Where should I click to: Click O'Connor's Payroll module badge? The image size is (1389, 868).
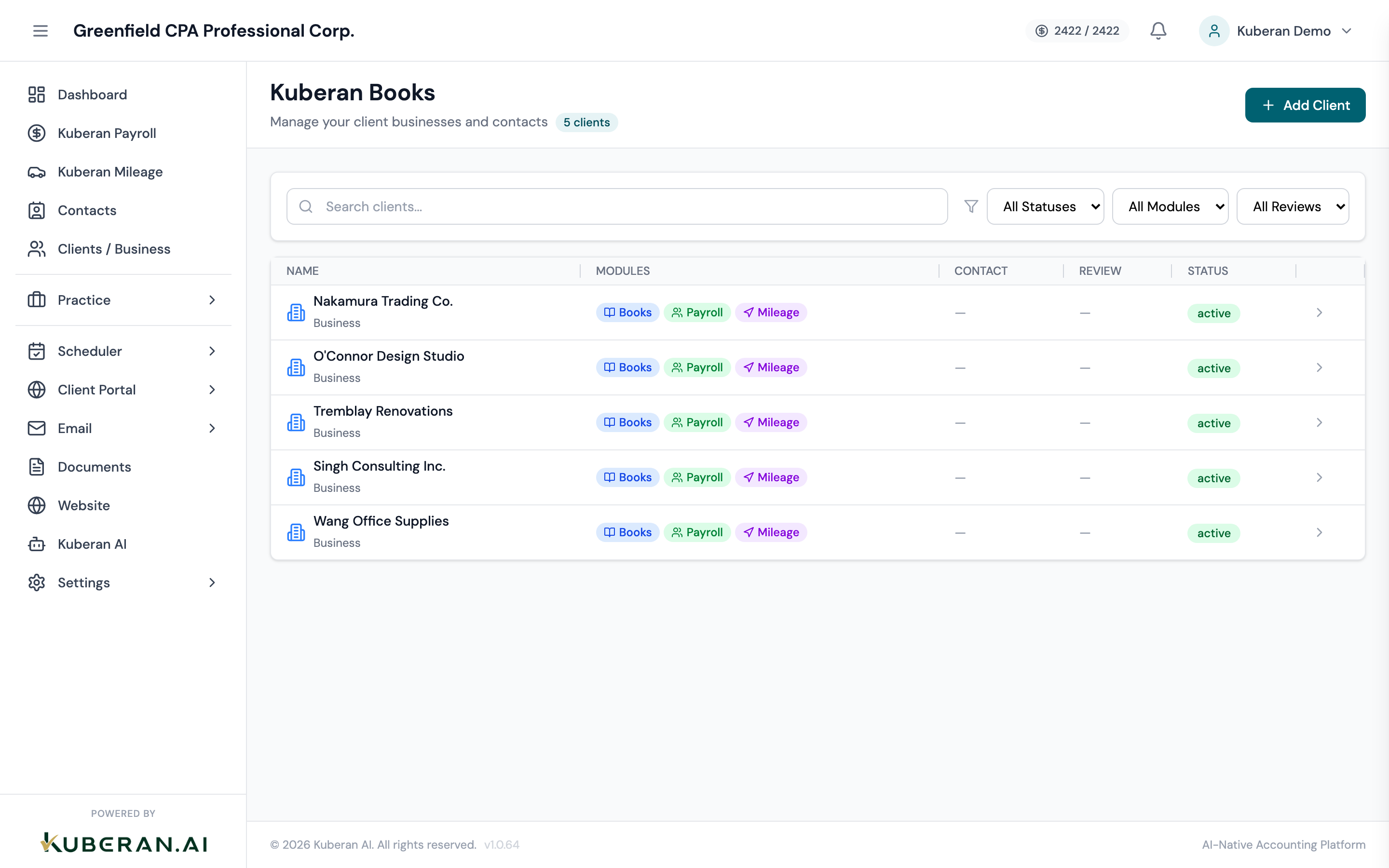(x=697, y=367)
